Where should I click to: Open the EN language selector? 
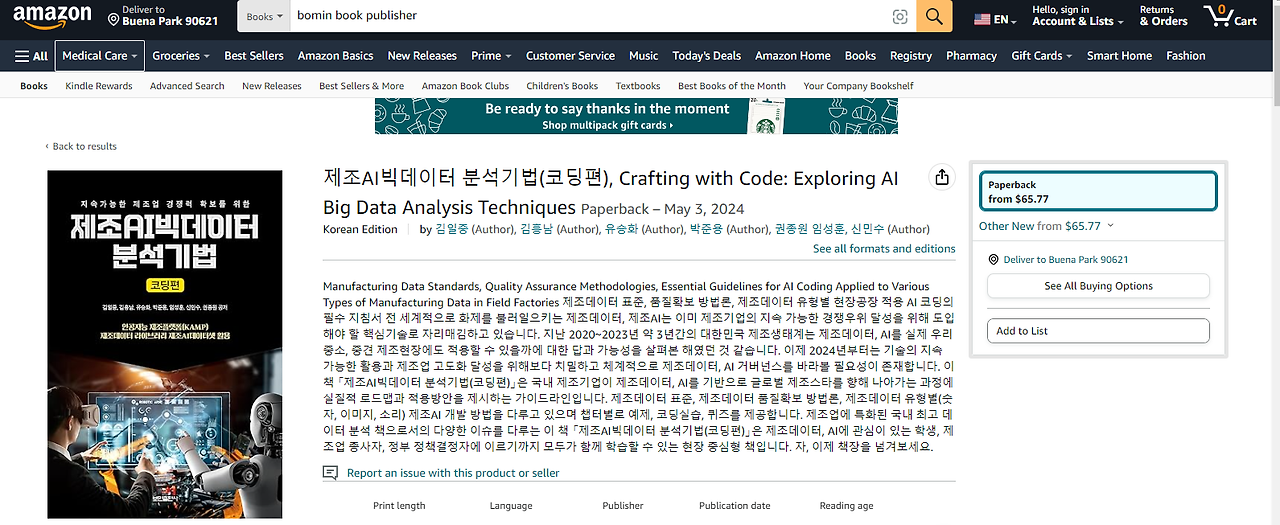(x=995, y=19)
